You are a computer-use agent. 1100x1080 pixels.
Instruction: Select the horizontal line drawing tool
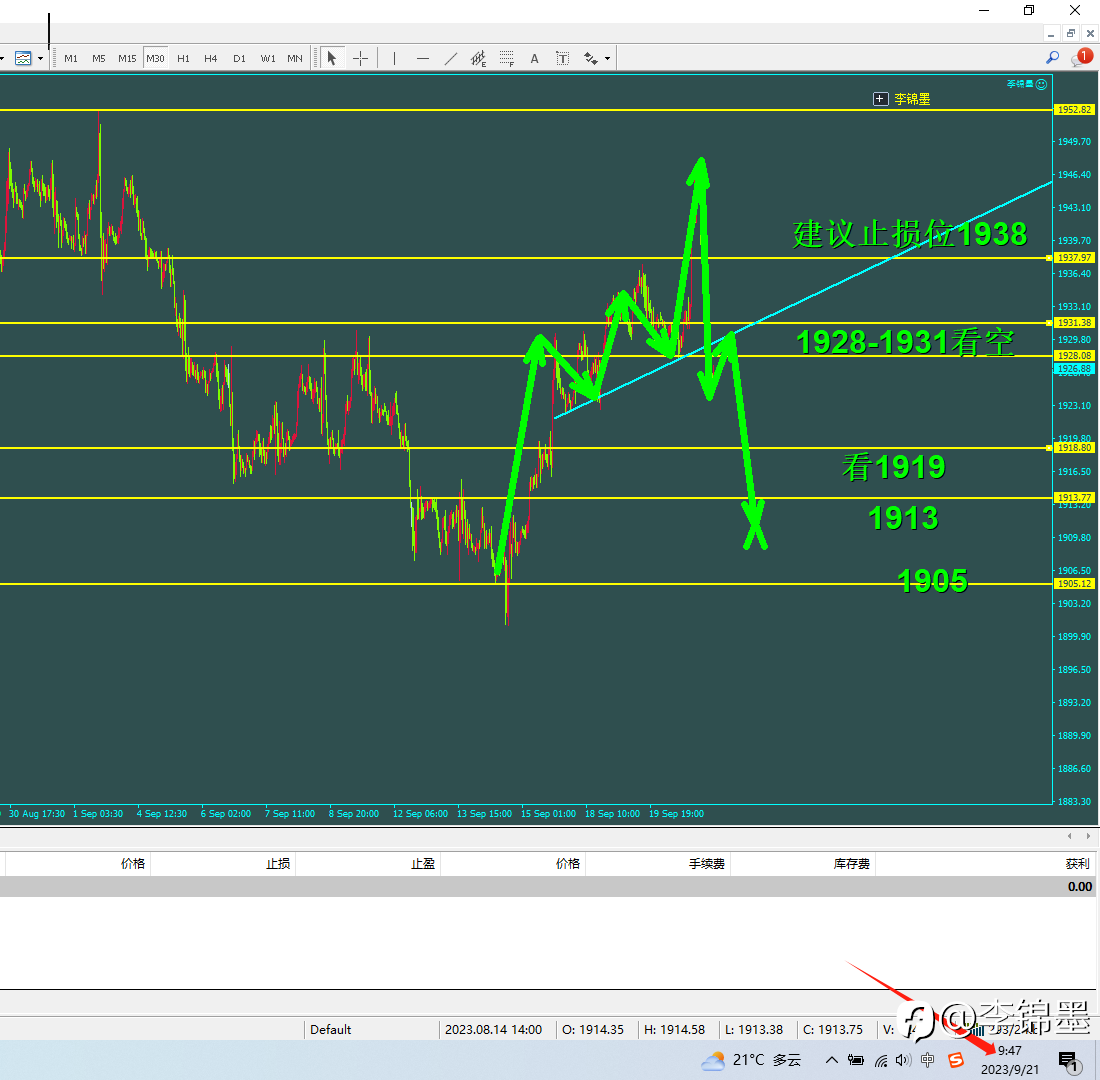point(422,58)
